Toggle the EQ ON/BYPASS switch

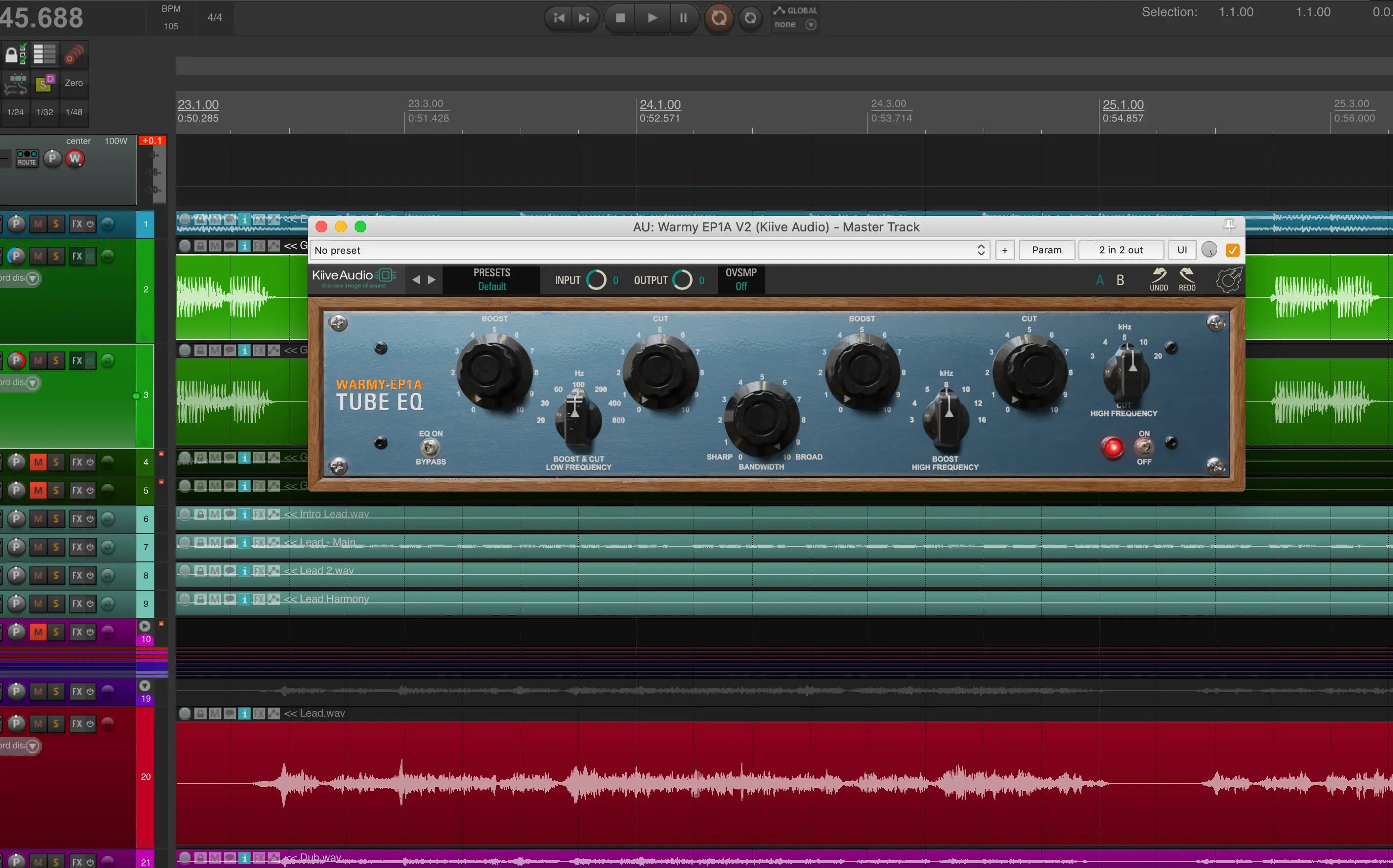tap(430, 447)
